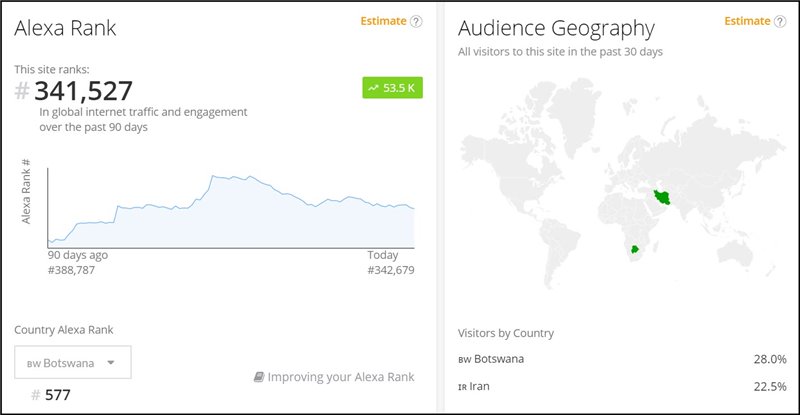Screen dimensions: 800x415
Task: Click the Estimate label in Audience Geography panel
Action: pyautogui.click(x=747, y=21)
